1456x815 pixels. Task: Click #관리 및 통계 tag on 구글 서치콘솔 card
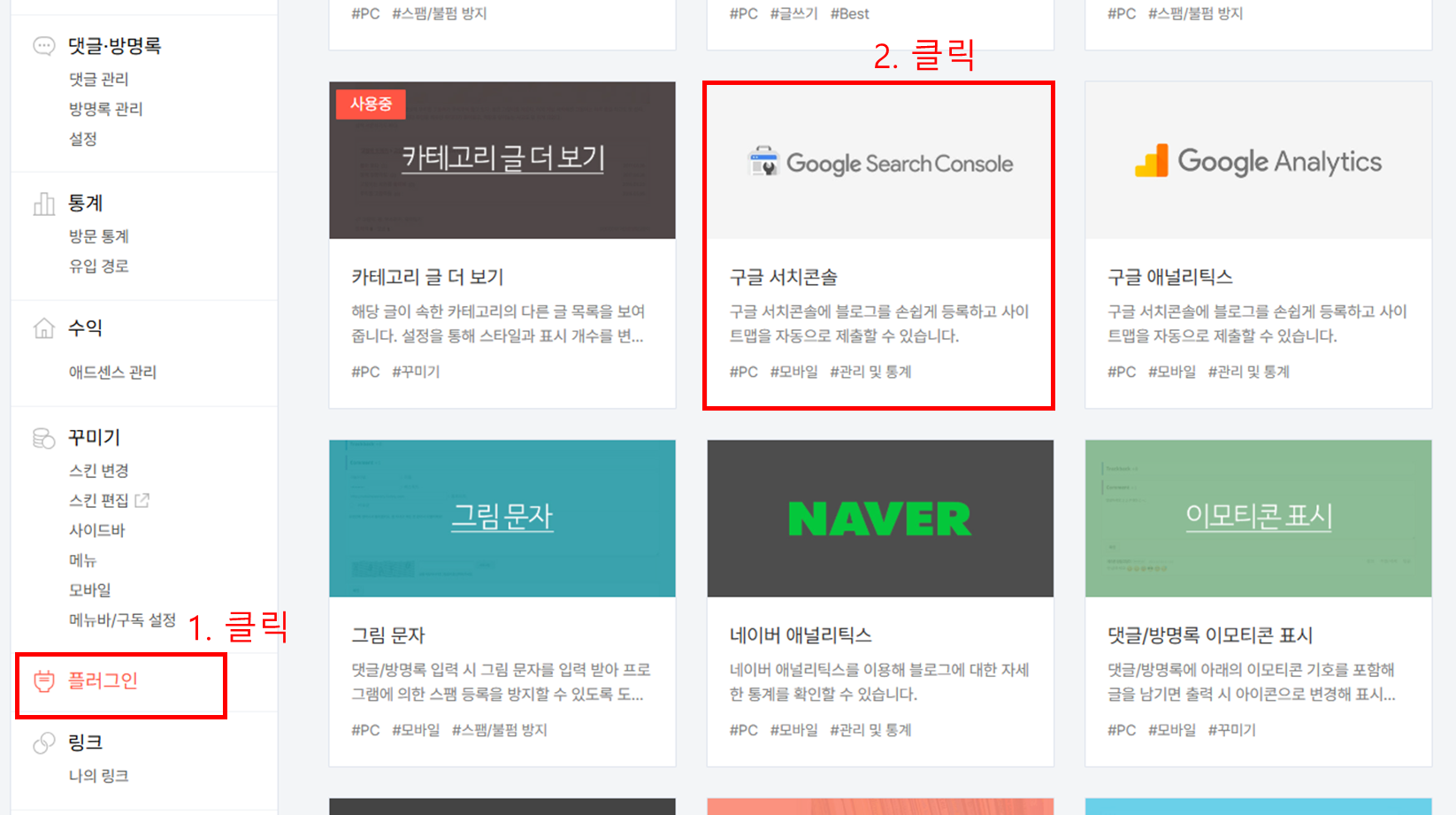pyautogui.click(x=870, y=373)
